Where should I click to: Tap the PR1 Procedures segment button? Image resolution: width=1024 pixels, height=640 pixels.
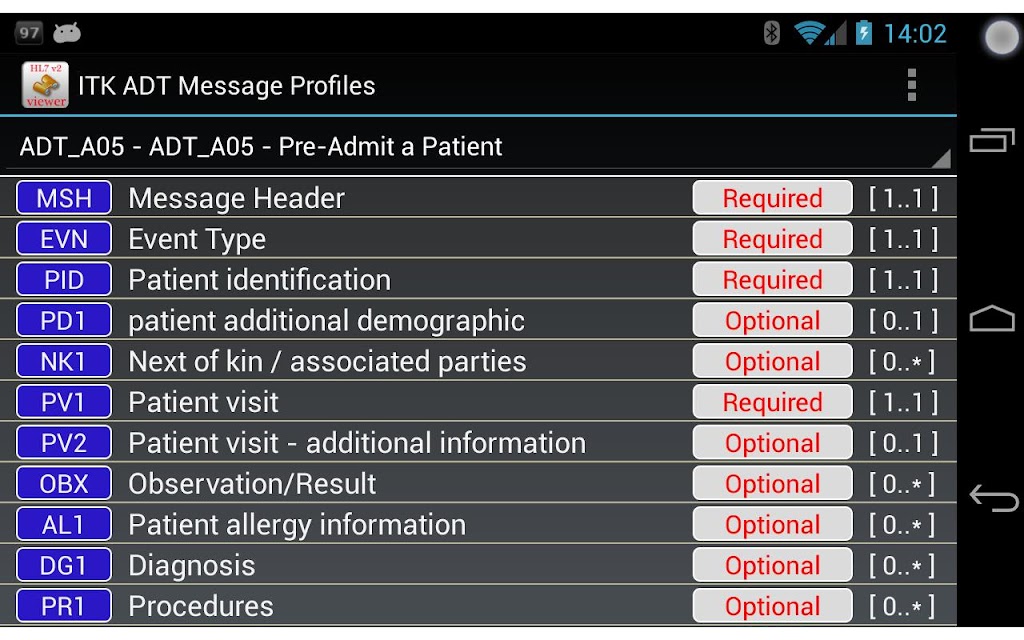(x=64, y=607)
